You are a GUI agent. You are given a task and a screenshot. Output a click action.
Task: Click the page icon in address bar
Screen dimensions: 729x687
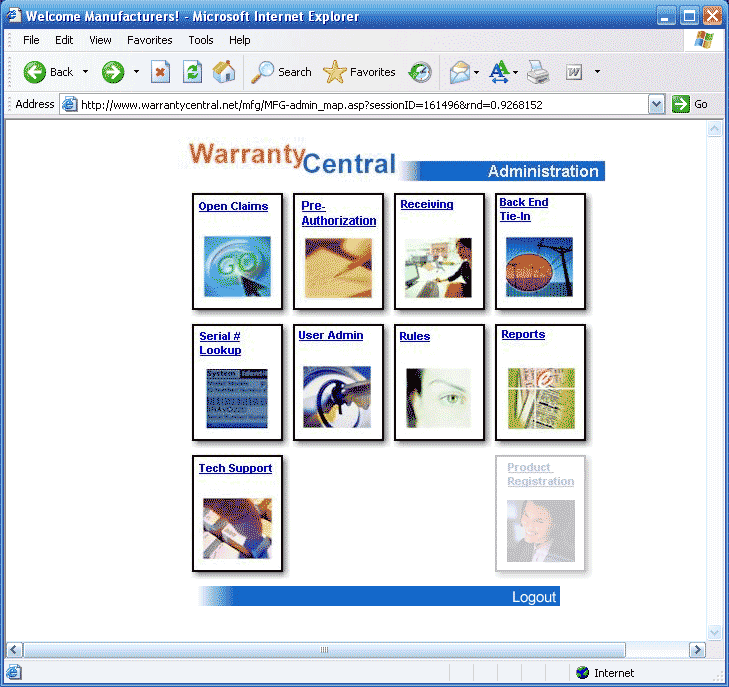[x=69, y=104]
